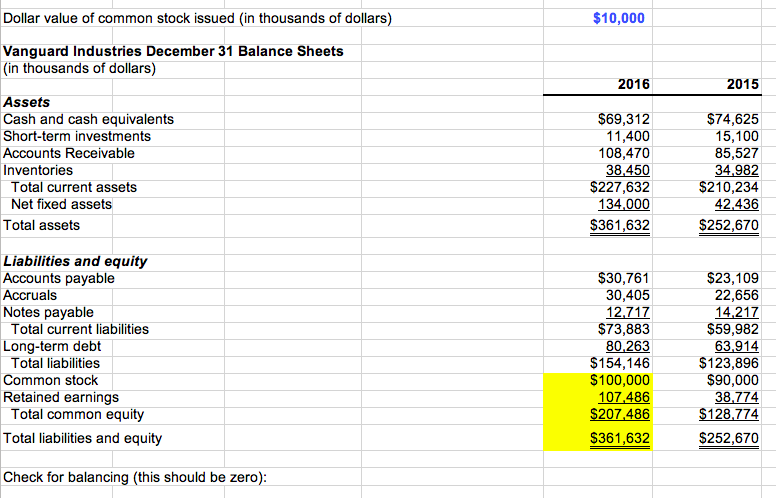Click the 2016 total assets $361,632
Viewport: 776px width, 498px height.
coord(620,225)
